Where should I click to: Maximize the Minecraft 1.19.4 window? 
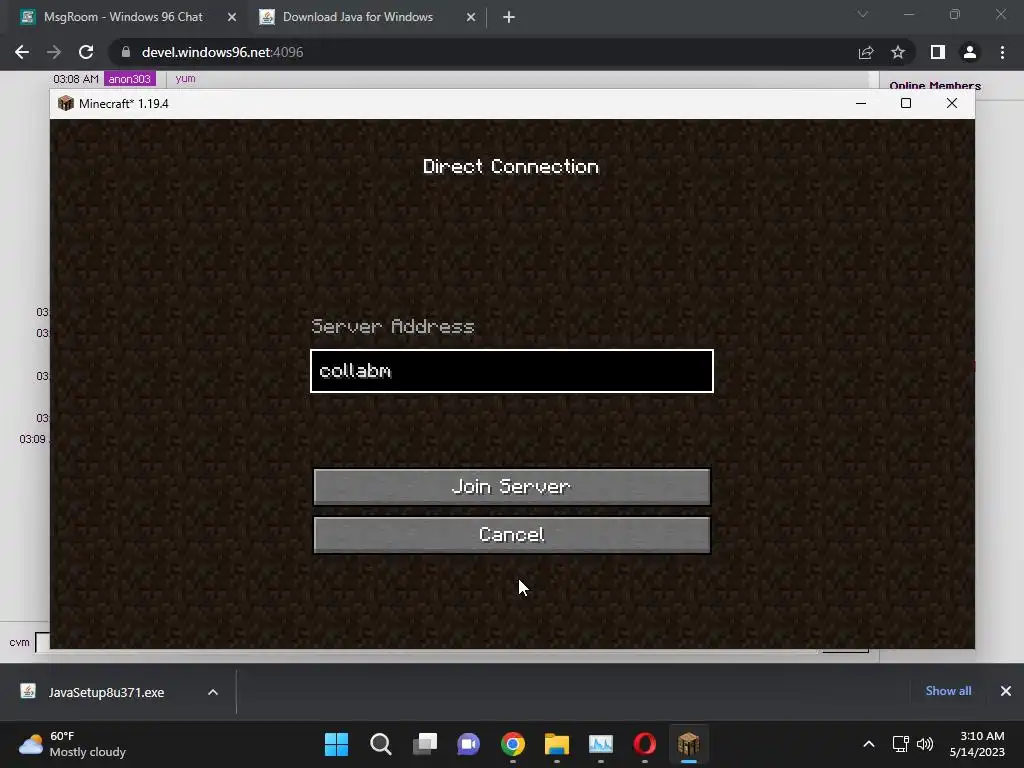tap(906, 103)
